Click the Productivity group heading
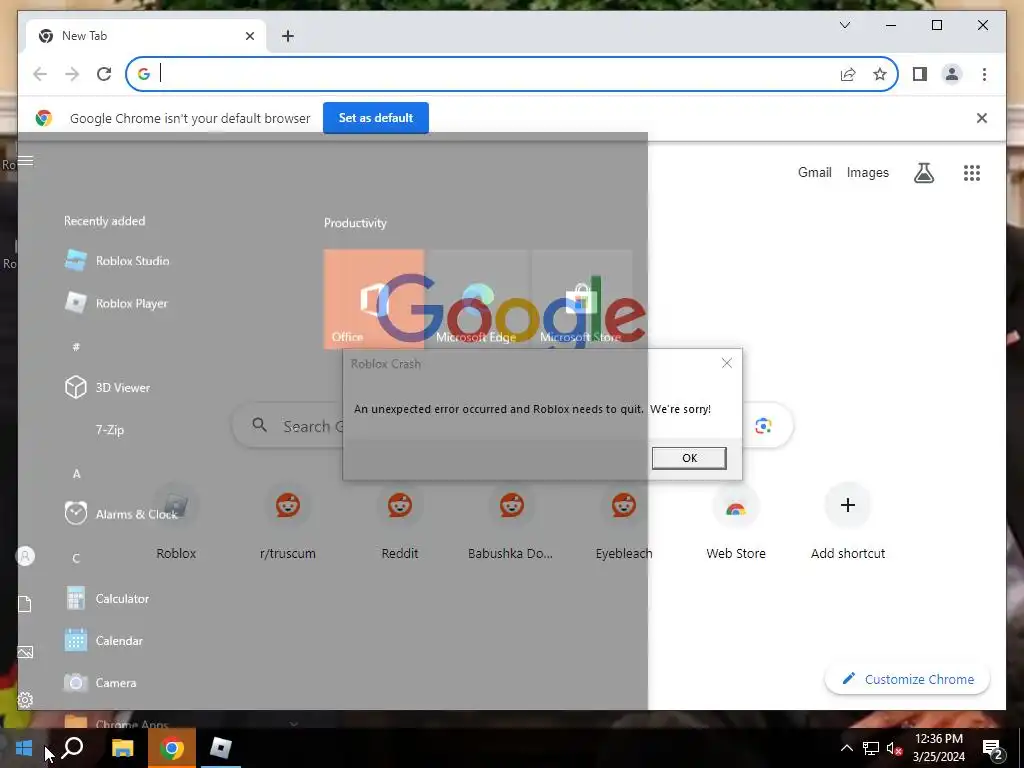 click(355, 223)
